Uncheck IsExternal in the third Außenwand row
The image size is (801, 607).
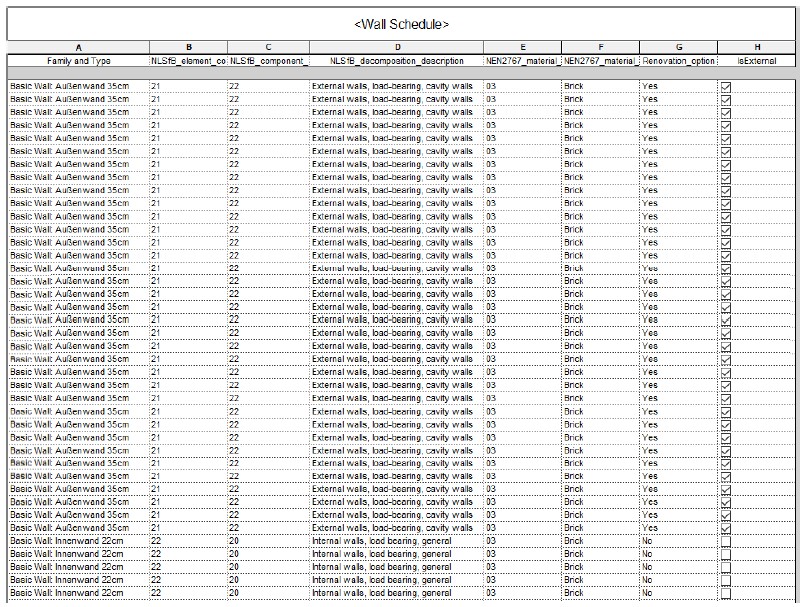[x=725, y=113]
